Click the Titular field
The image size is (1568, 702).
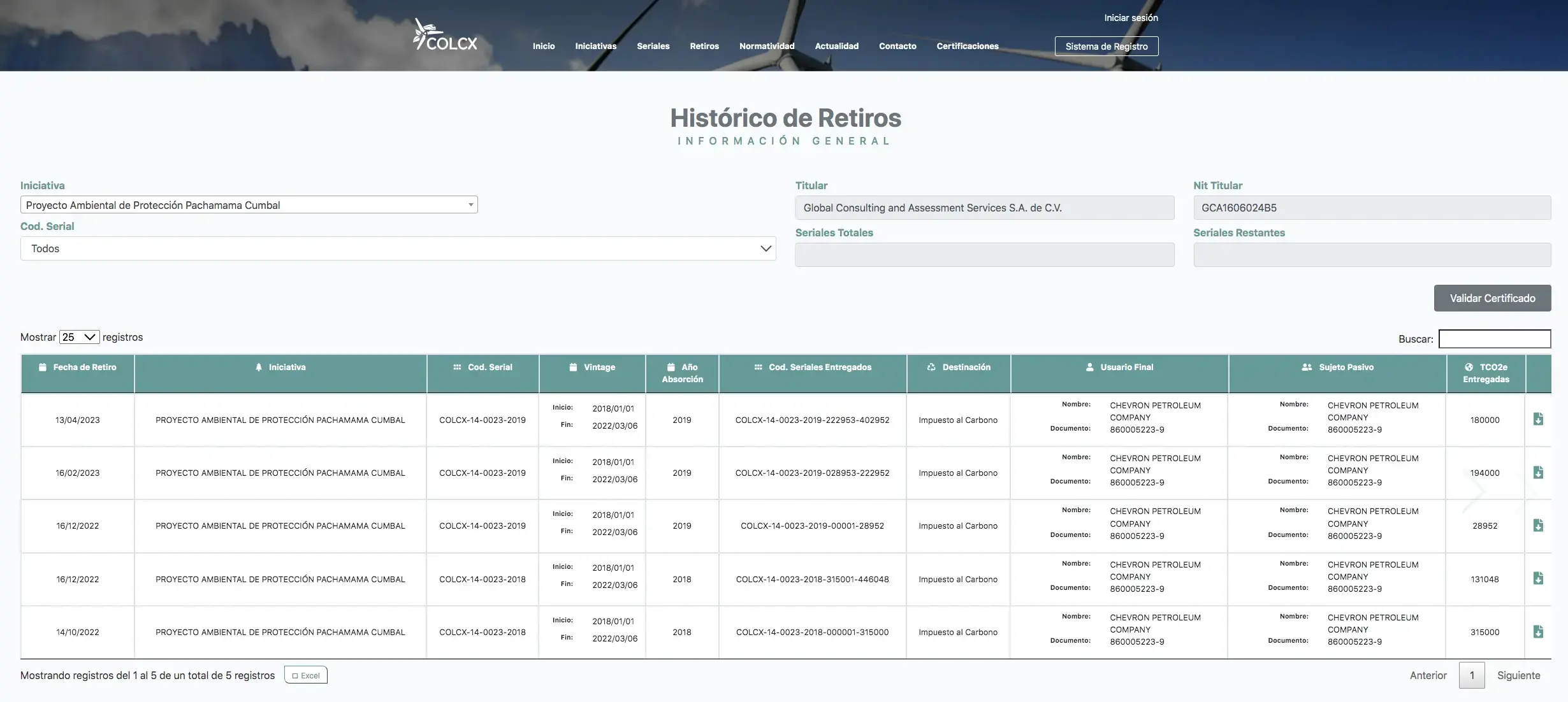984,208
